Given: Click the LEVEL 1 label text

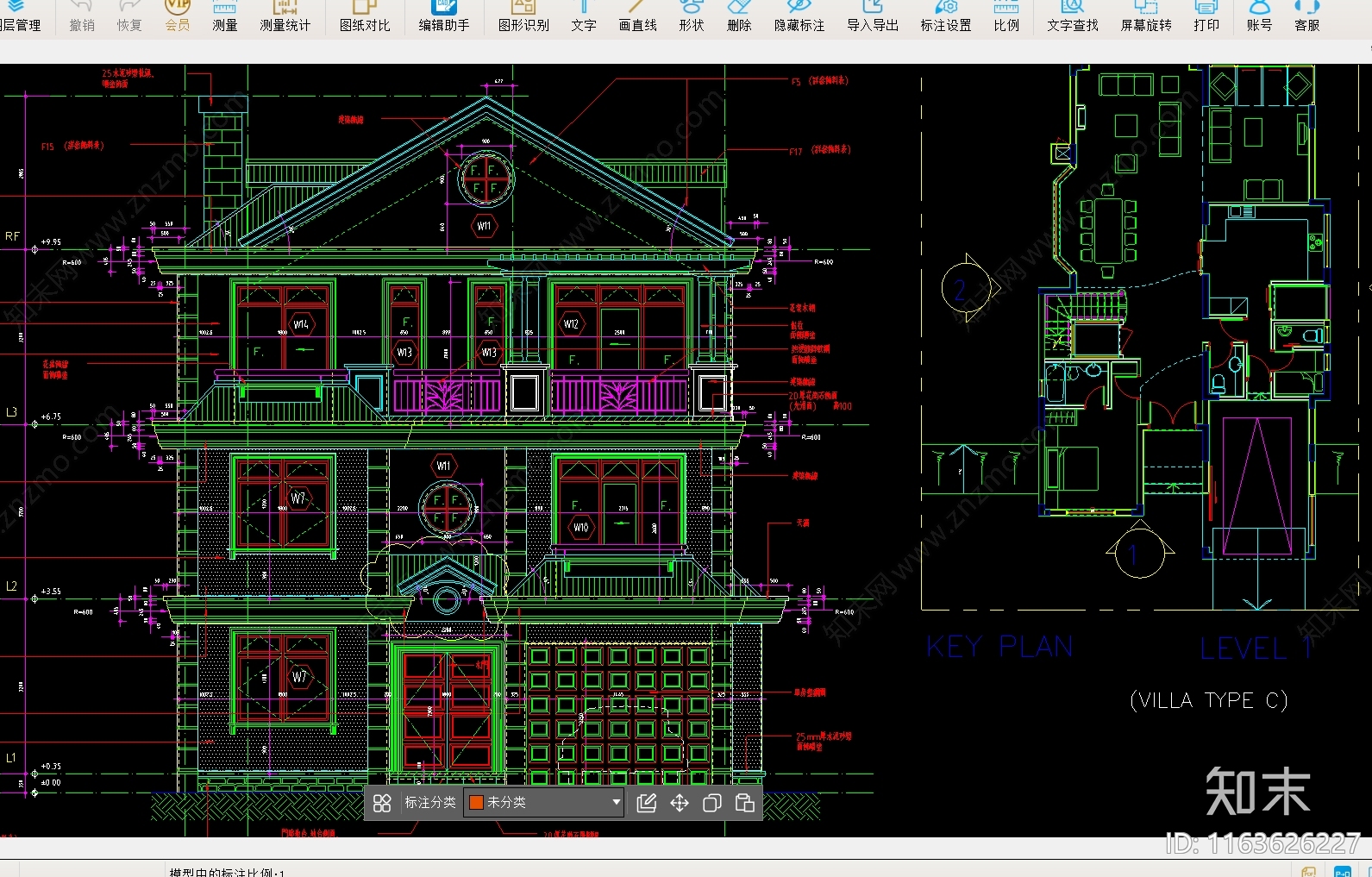Looking at the screenshot, I should pos(1256,648).
